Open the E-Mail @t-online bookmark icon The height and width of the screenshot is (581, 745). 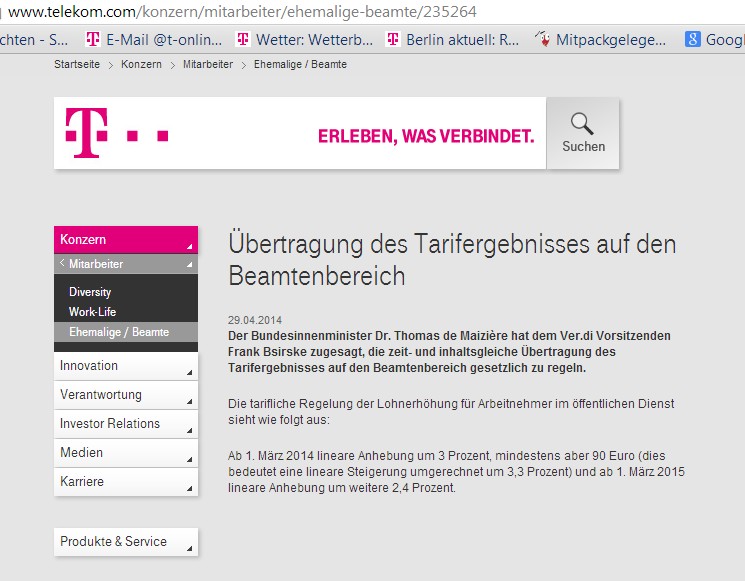click(93, 40)
